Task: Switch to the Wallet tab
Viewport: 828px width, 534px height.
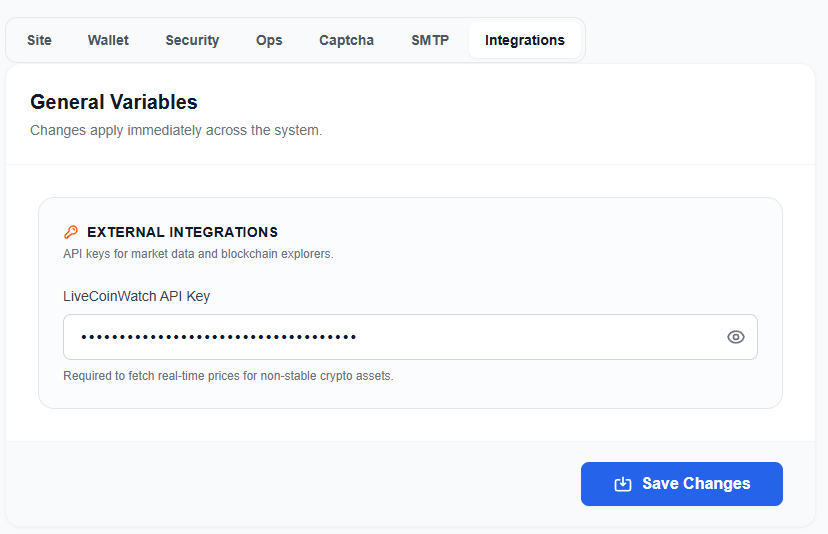Action: pyautogui.click(x=108, y=40)
